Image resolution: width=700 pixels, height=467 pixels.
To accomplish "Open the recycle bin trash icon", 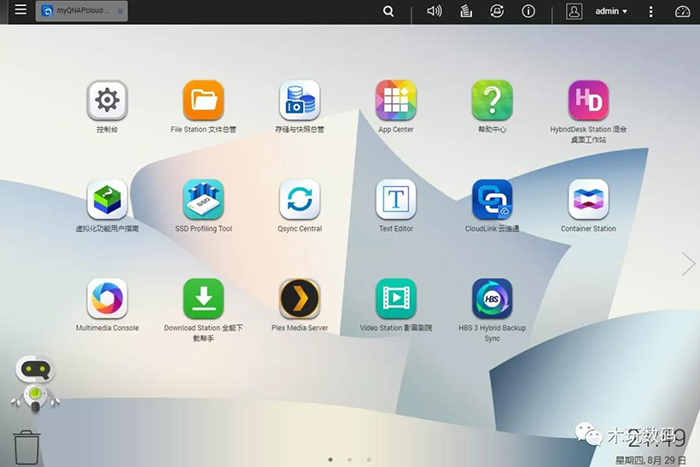I will (27, 447).
